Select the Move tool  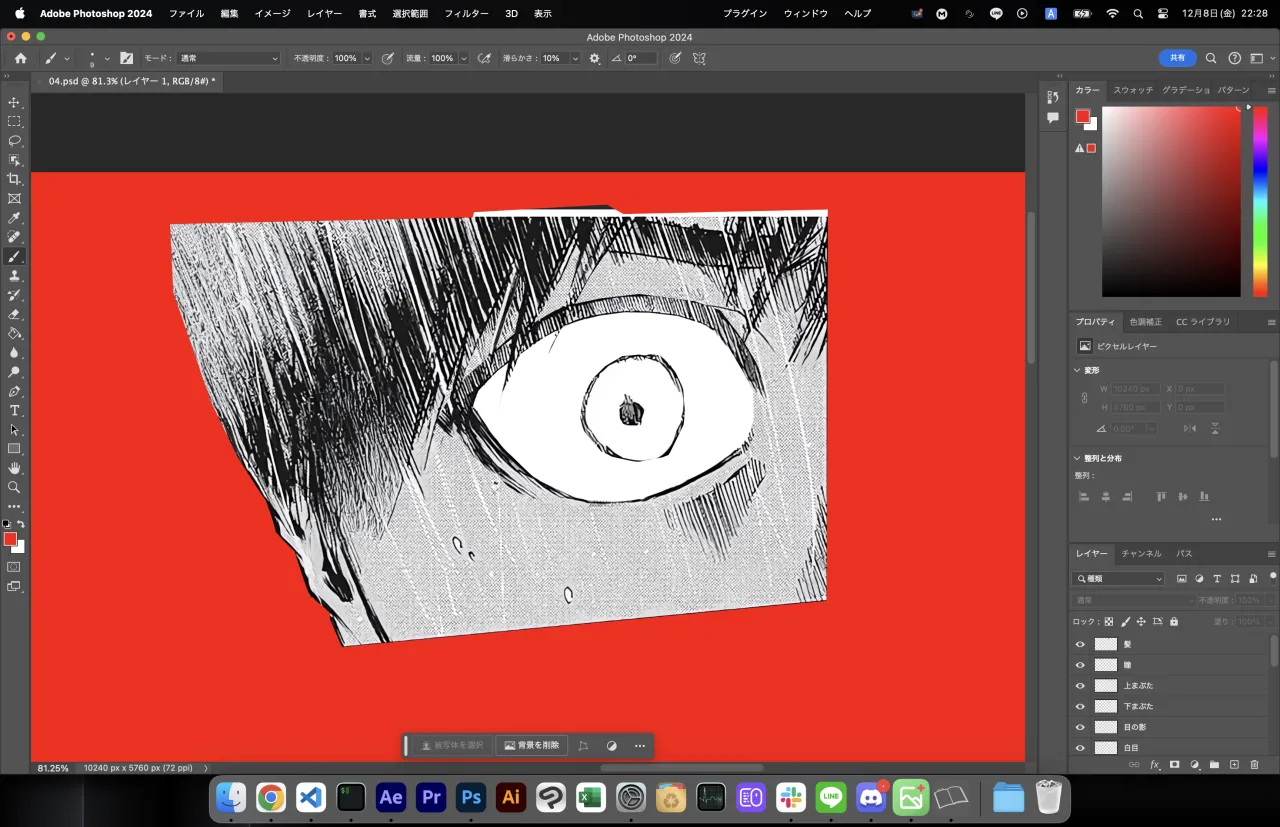tap(14, 103)
